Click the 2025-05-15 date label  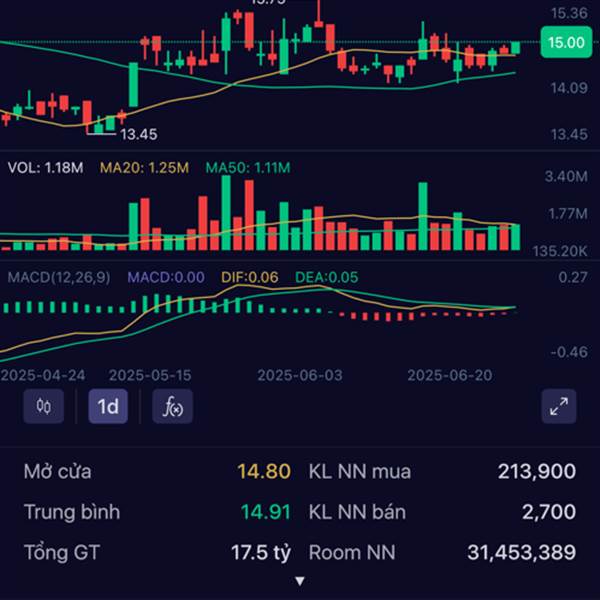(x=150, y=375)
